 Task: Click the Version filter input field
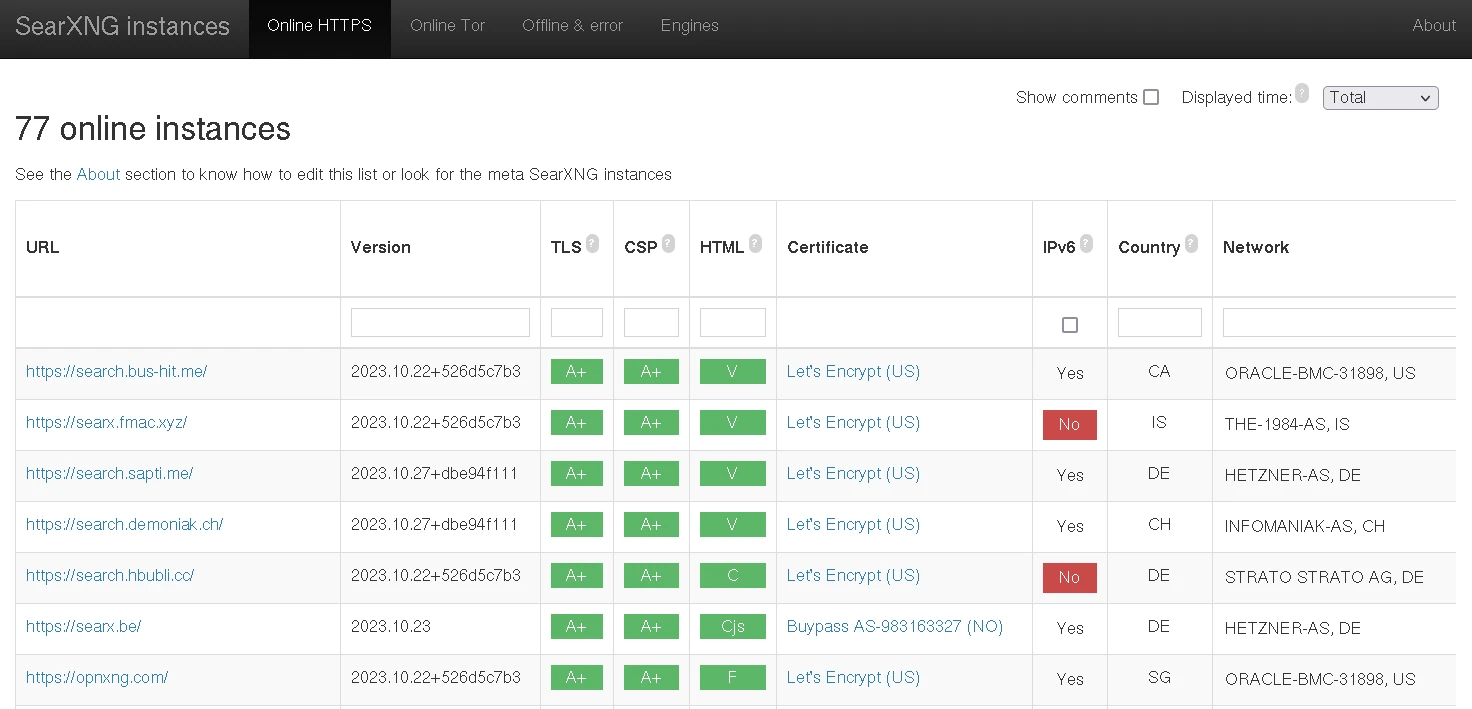(440, 323)
